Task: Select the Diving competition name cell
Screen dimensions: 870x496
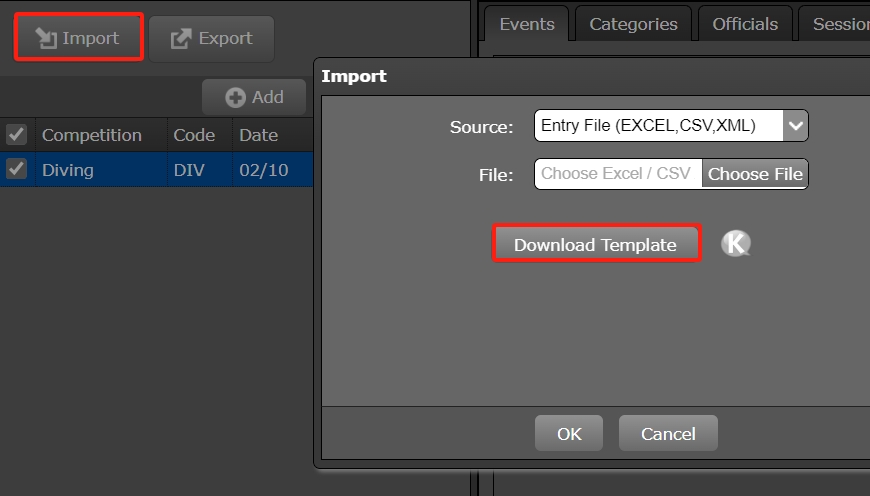Action: [68, 170]
